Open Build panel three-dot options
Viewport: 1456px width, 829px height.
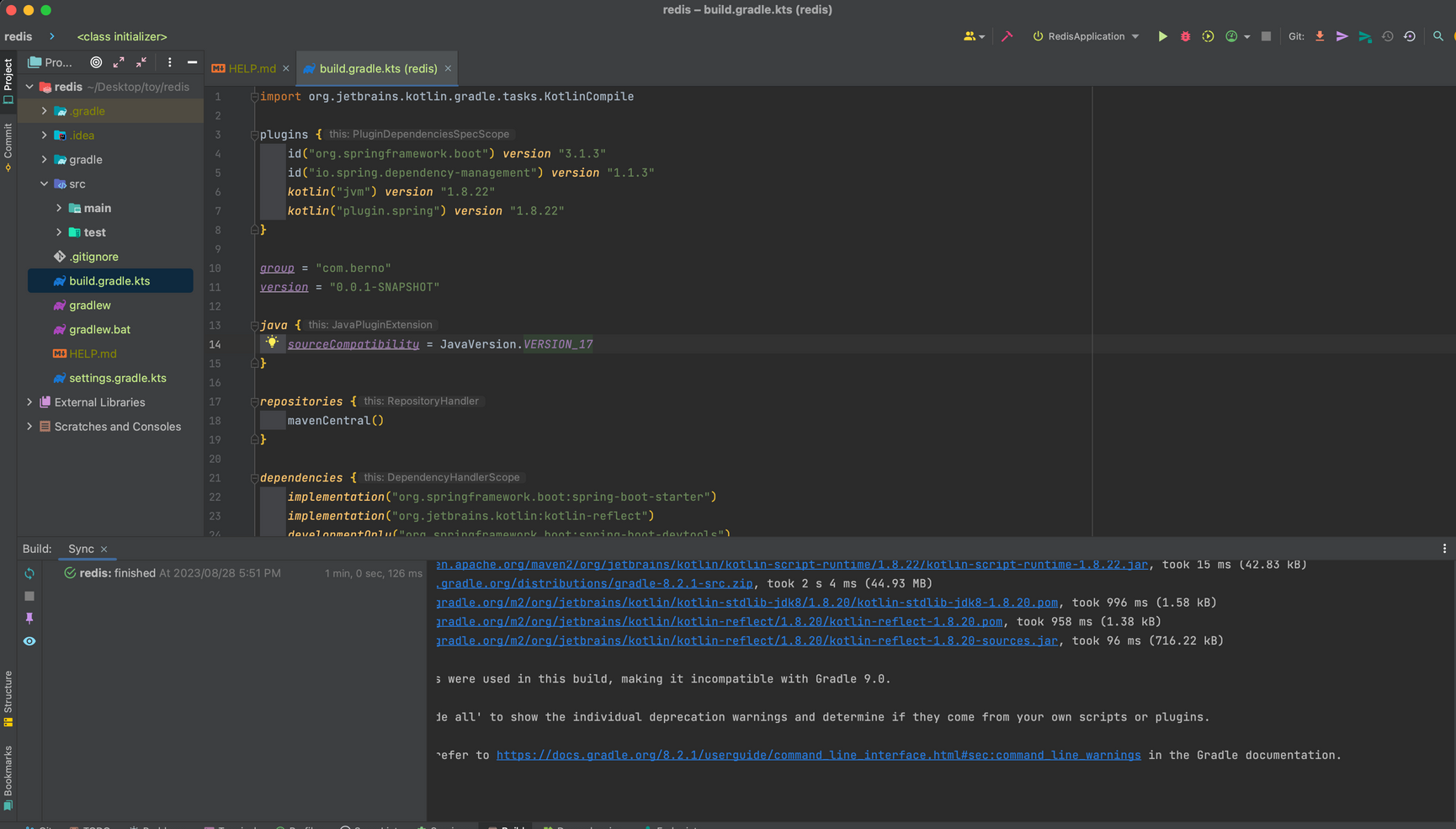pyautogui.click(x=1444, y=549)
